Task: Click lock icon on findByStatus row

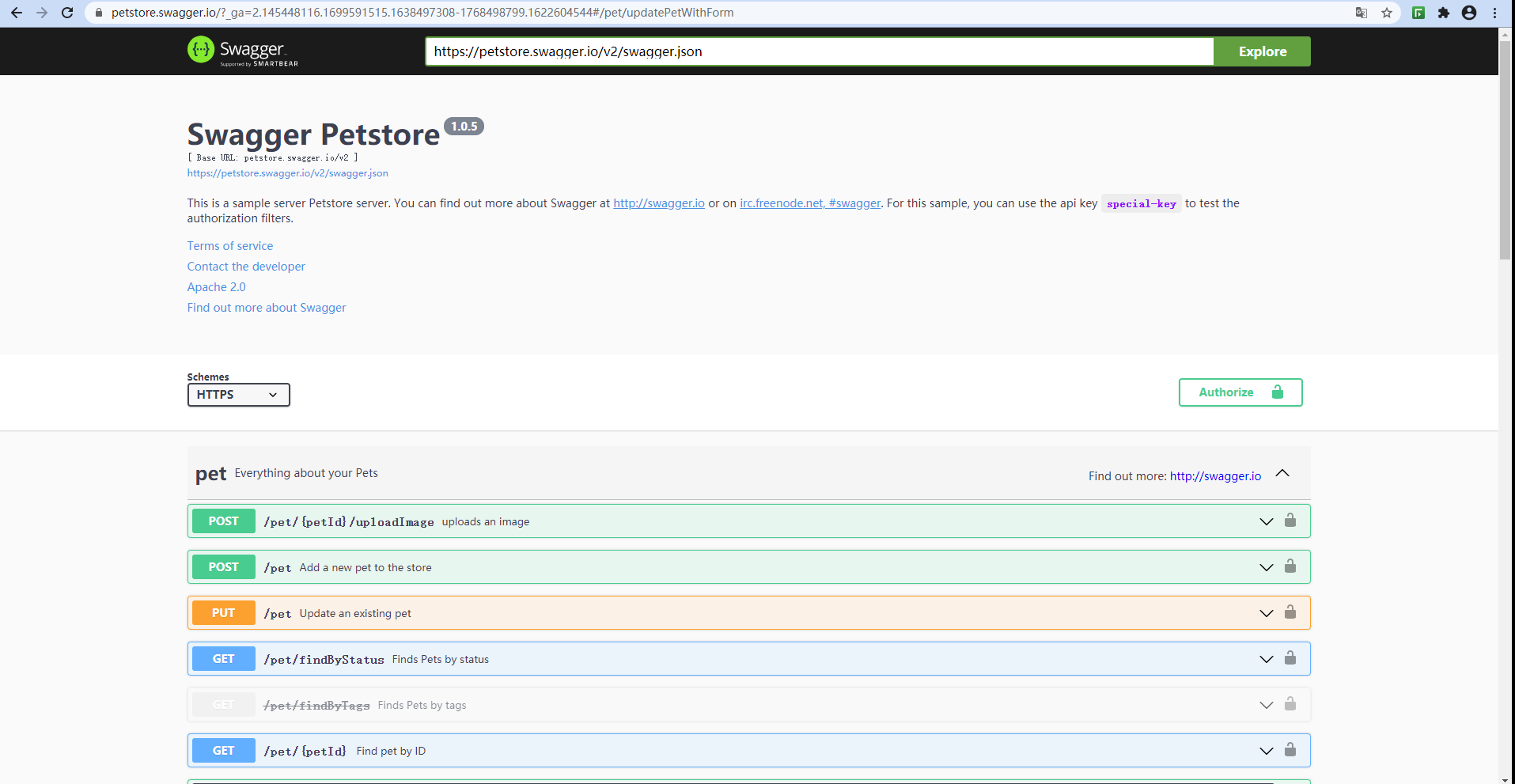Action: coord(1290,658)
